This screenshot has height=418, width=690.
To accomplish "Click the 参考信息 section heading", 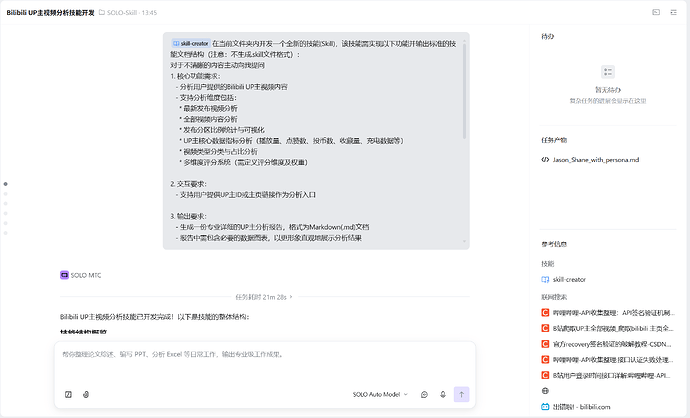I will (554, 244).
